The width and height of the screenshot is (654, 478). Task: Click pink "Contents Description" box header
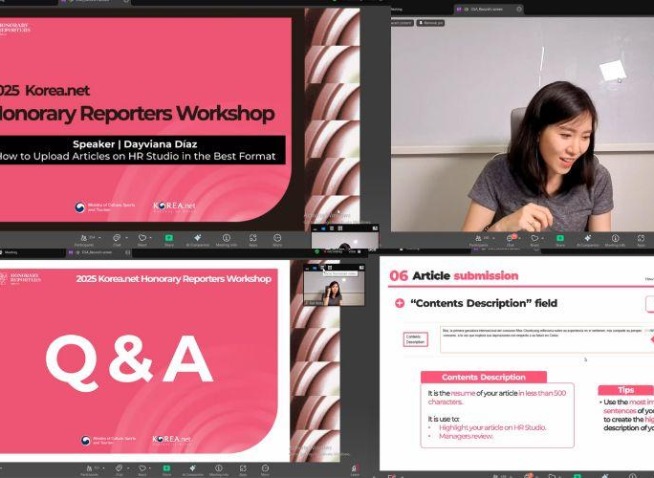[x=483, y=377]
